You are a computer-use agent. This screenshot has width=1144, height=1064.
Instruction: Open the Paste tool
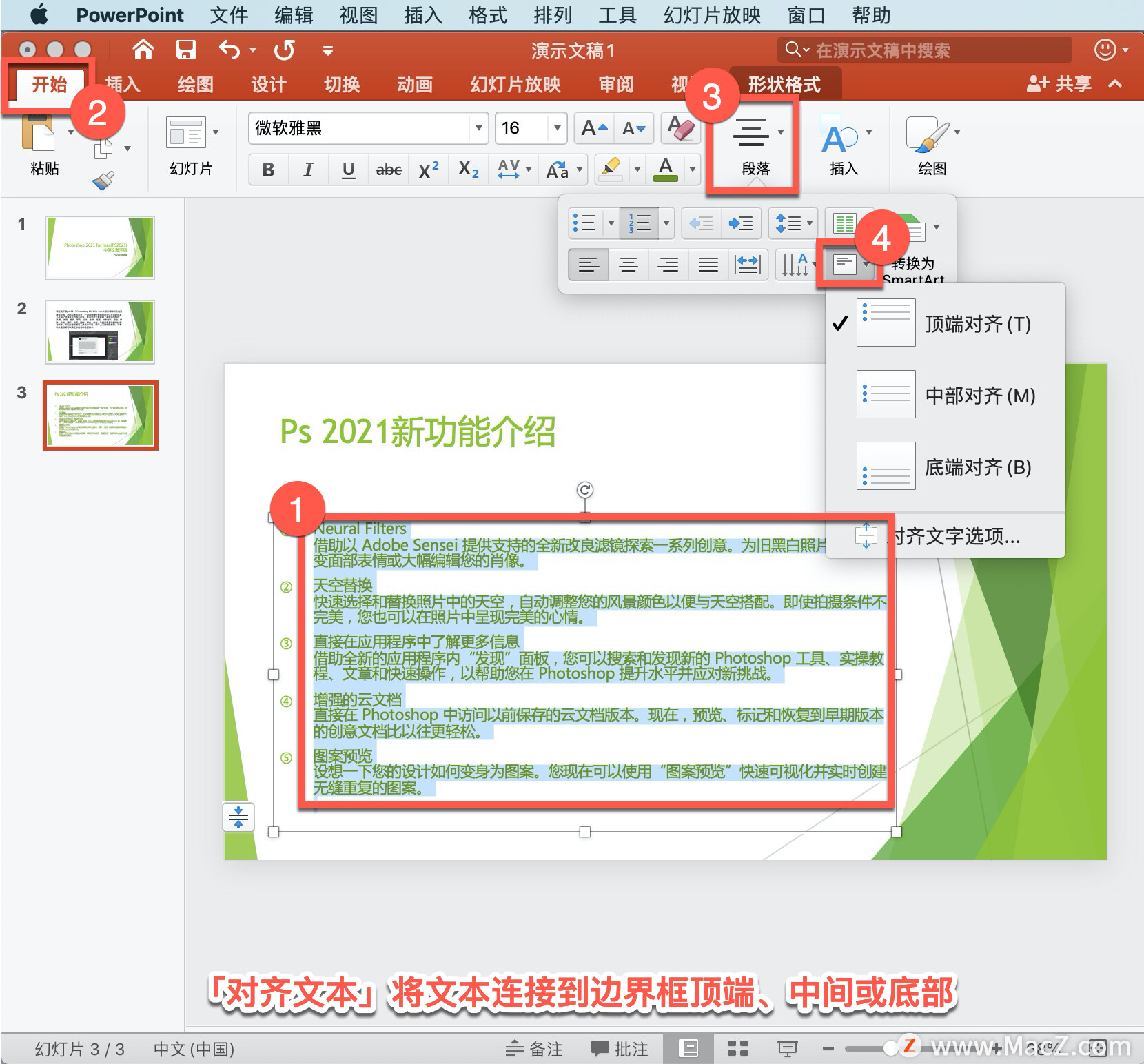(x=40, y=132)
